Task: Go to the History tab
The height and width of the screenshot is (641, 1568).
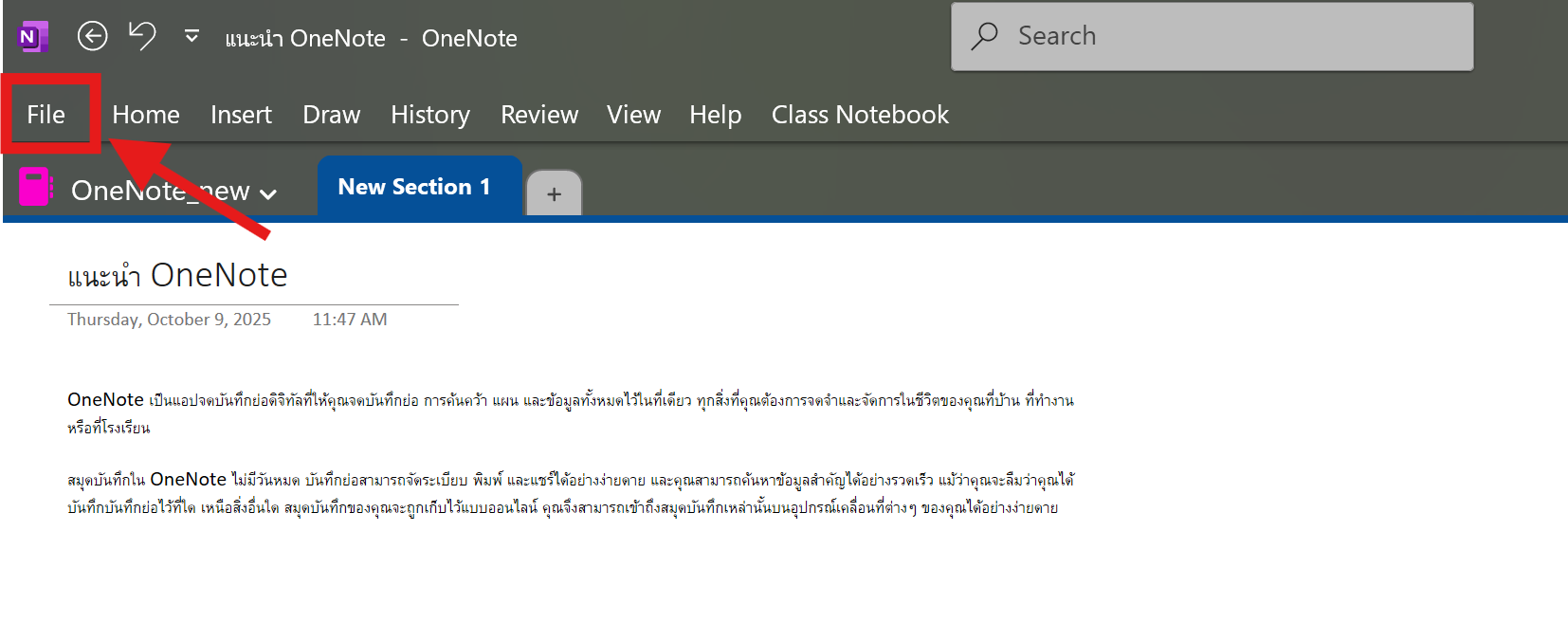Action: [x=429, y=115]
